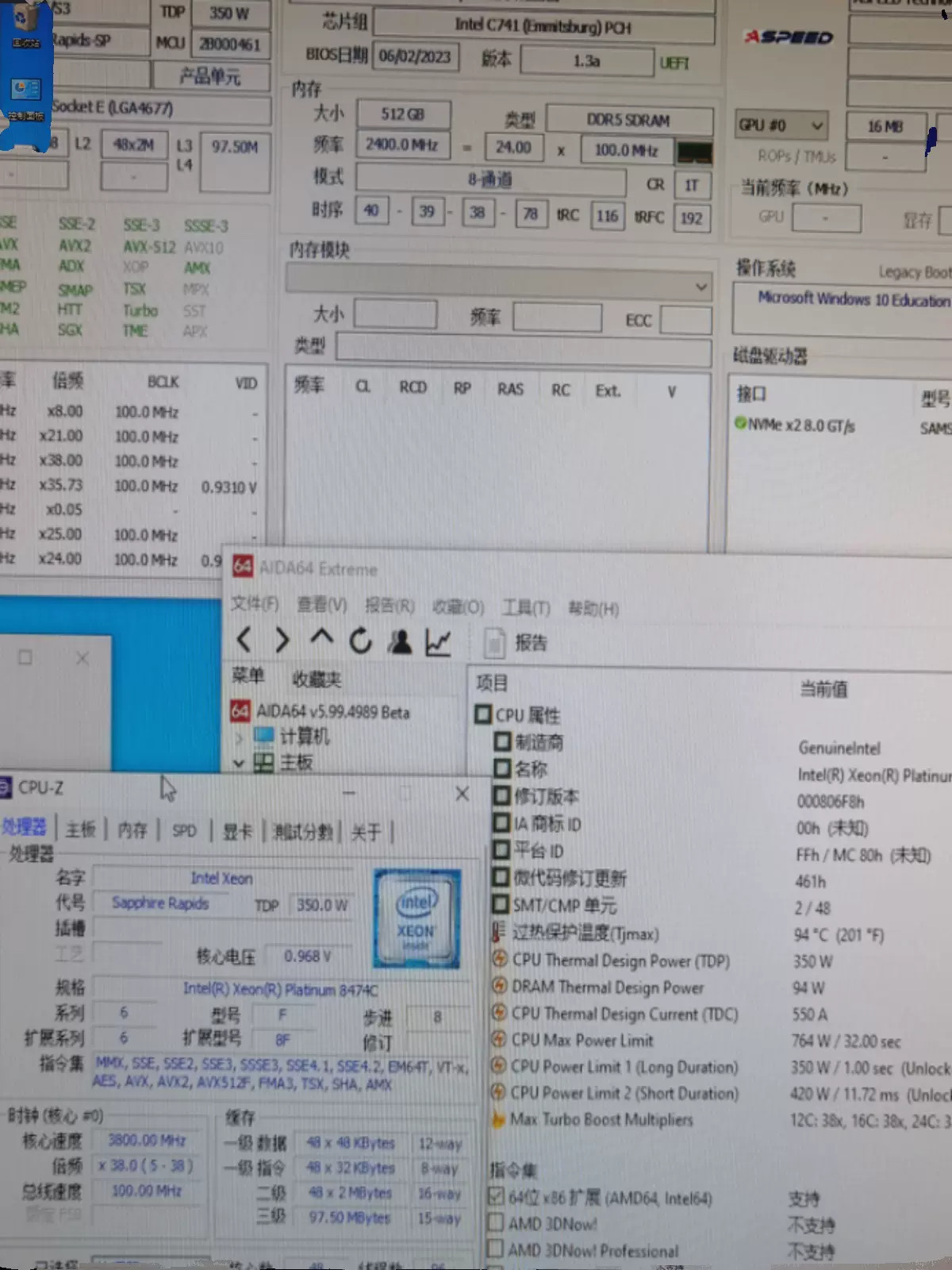Screen dimensions: 952x1270
Task: Click the CPU-Z 规格 field
Action: click(281, 989)
